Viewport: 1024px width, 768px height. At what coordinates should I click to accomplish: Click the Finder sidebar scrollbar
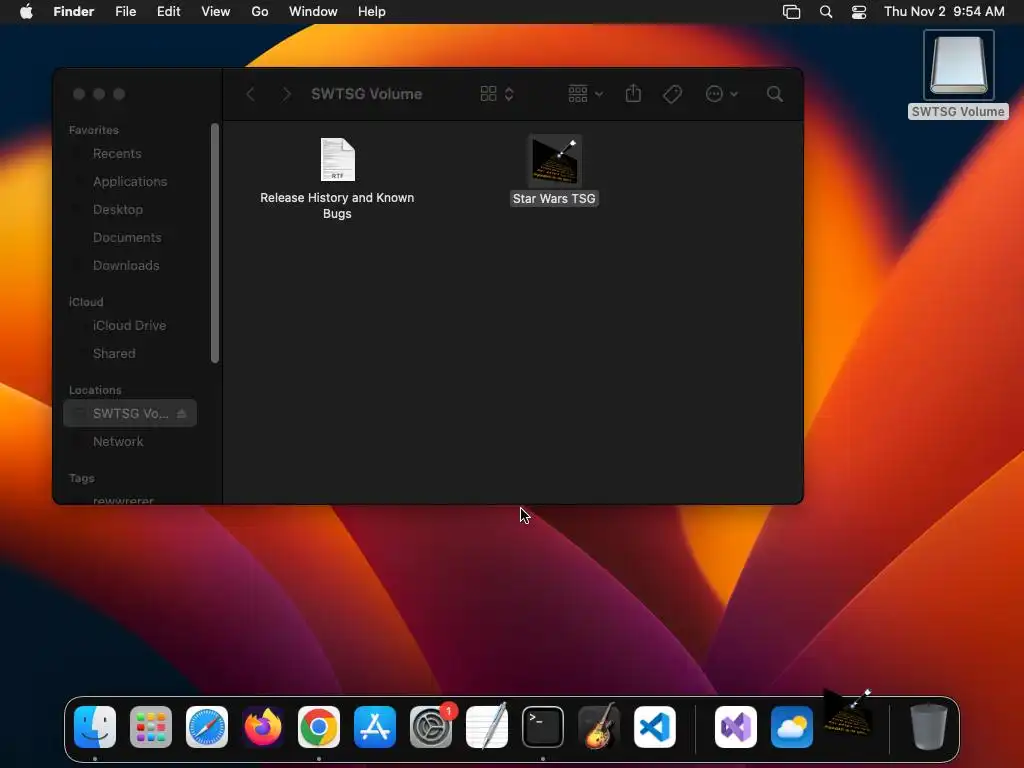[215, 243]
